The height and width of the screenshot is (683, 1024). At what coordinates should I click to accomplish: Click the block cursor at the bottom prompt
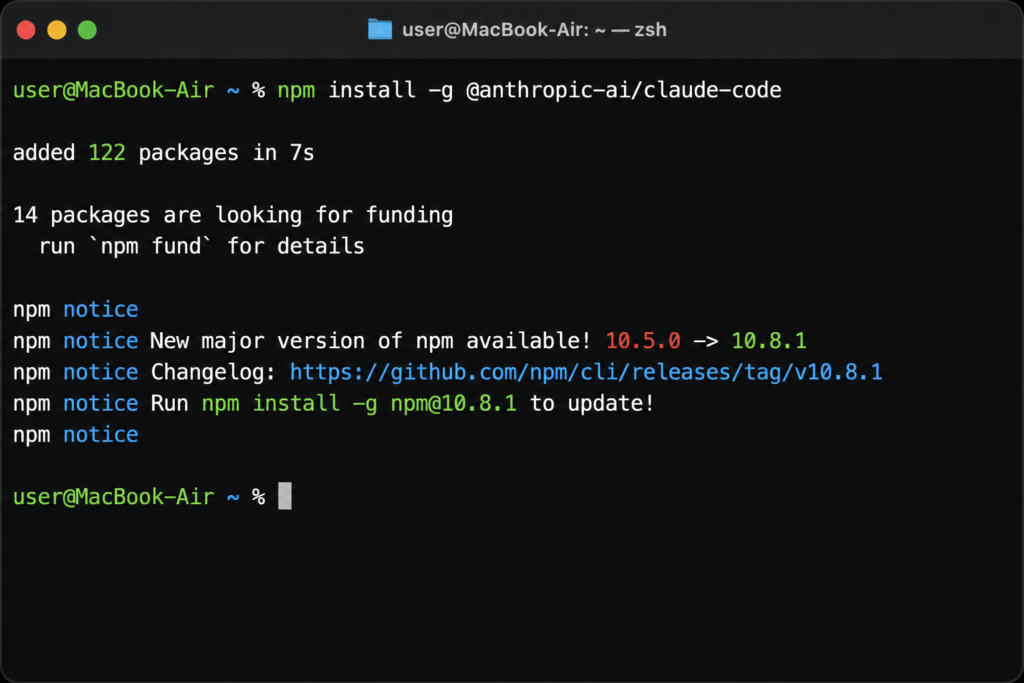(x=285, y=496)
